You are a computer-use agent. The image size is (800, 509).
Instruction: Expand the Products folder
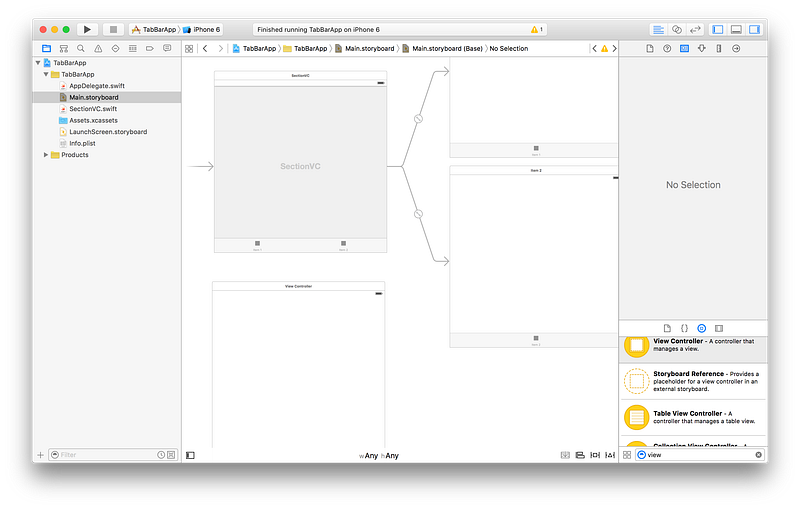pos(46,155)
